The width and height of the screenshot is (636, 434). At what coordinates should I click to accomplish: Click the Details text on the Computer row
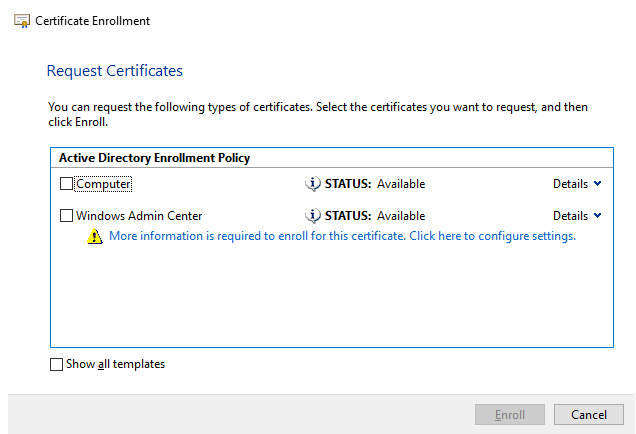(x=570, y=184)
